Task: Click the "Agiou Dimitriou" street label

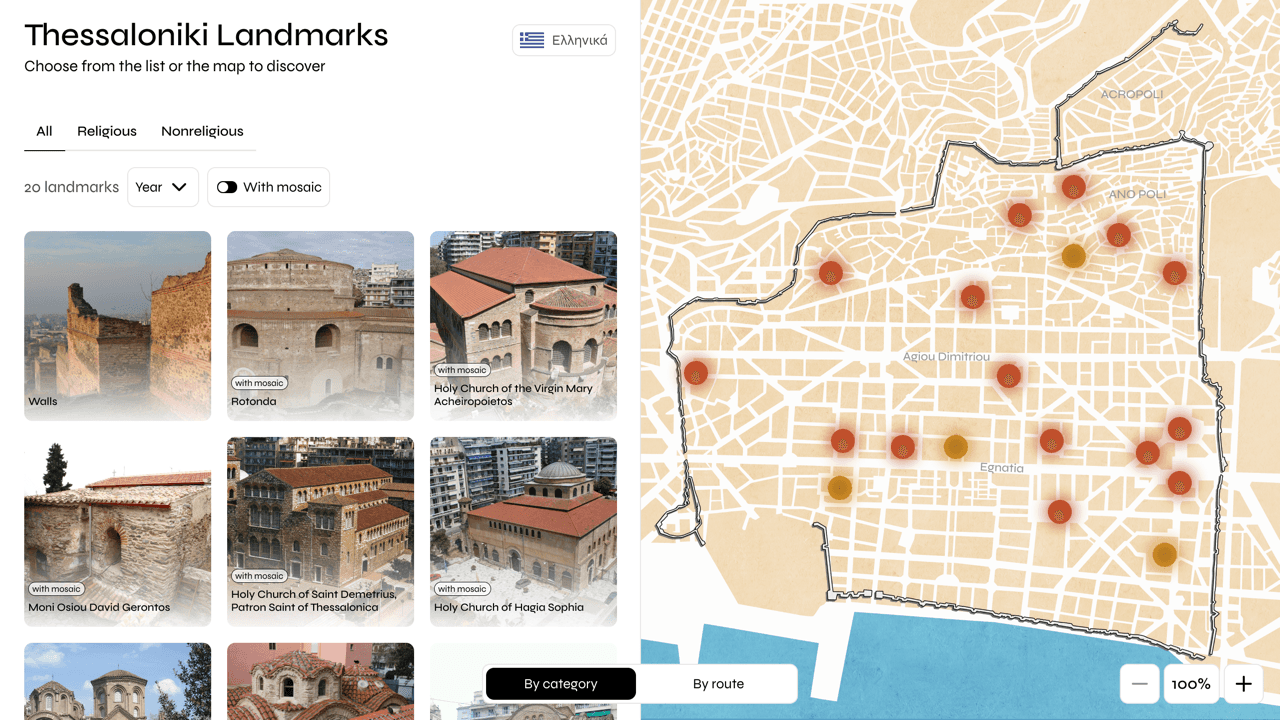Action: (946, 356)
